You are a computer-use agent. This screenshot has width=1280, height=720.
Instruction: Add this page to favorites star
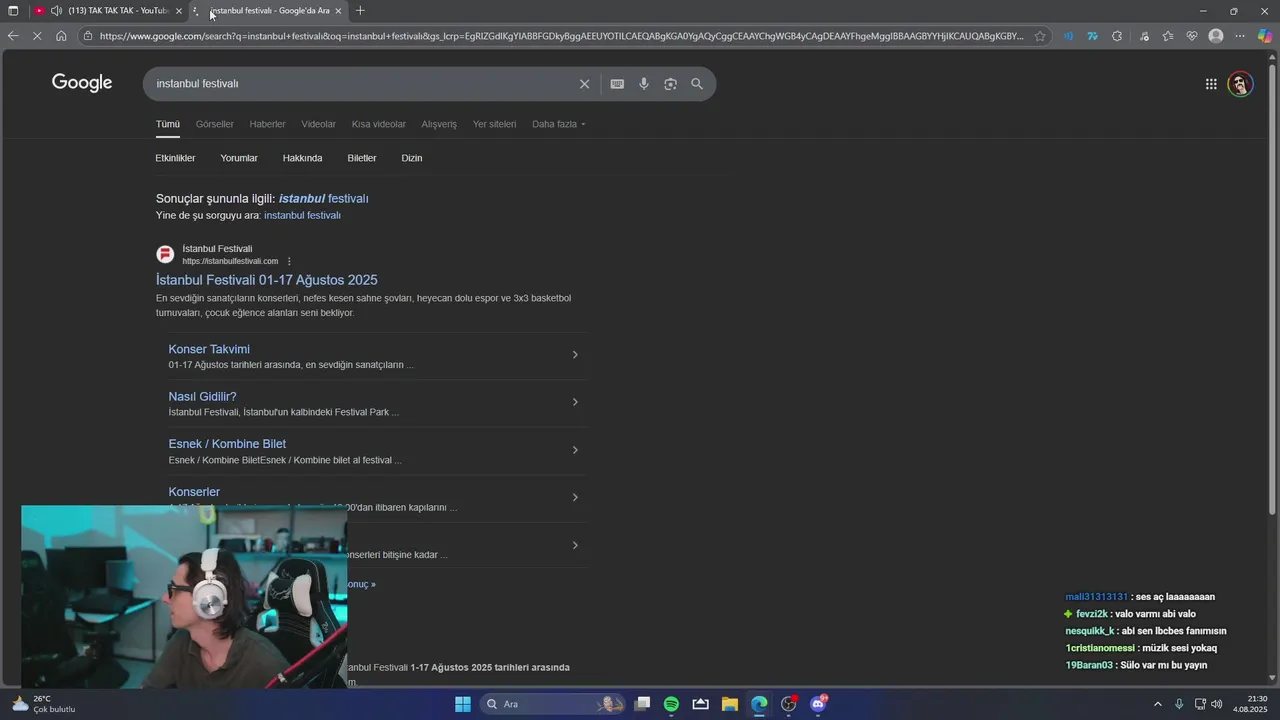point(1040,36)
